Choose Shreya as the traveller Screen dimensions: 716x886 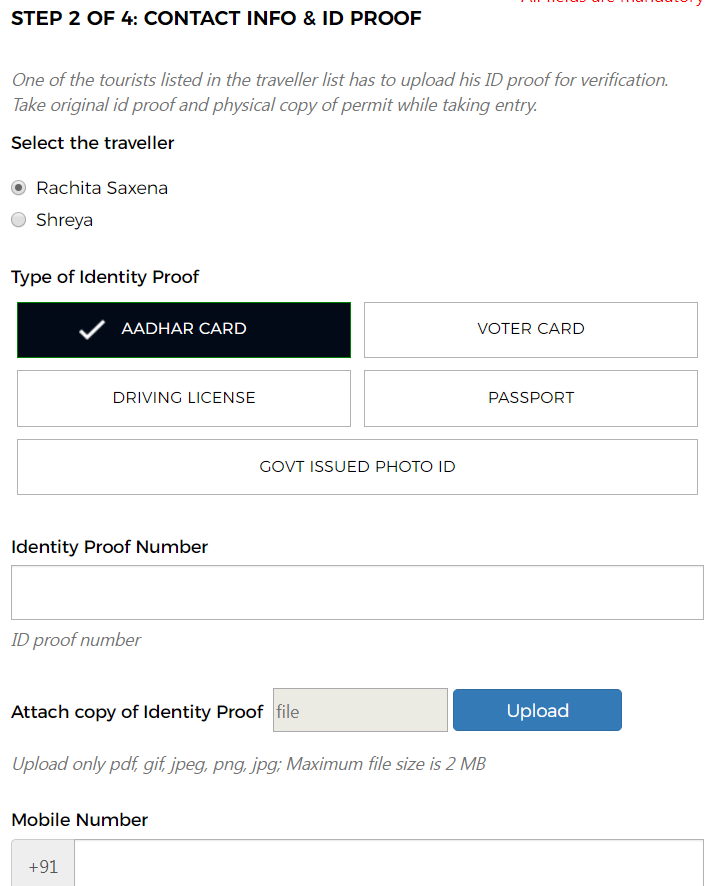18,221
